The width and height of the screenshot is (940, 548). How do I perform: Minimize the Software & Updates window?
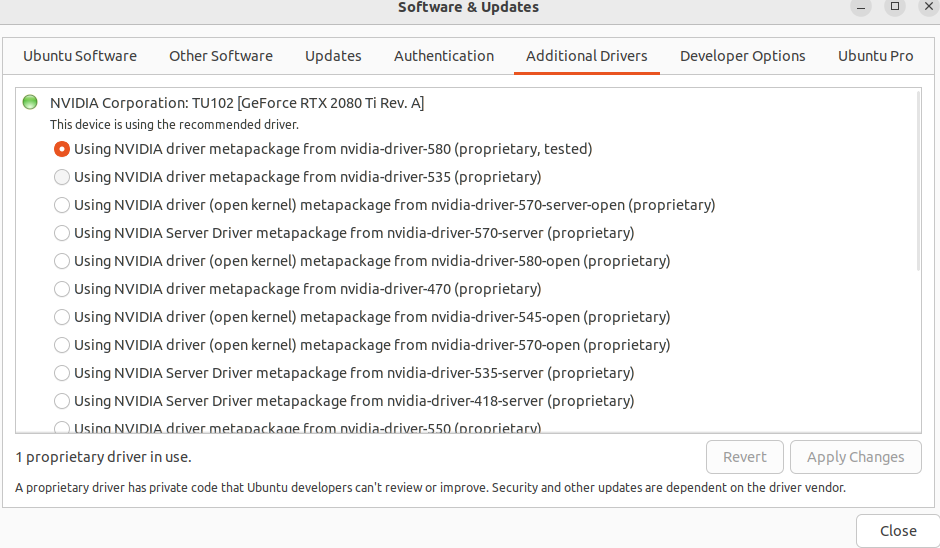click(x=861, y=7)
